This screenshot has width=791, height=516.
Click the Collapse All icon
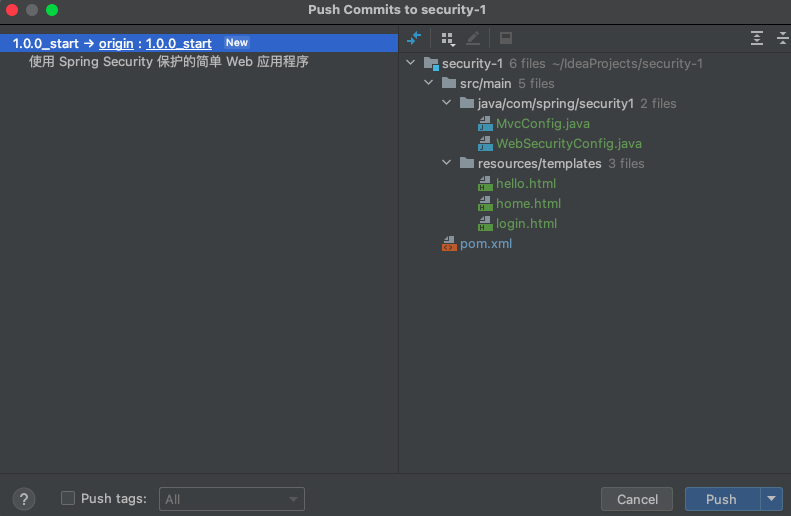pos(782,38)
